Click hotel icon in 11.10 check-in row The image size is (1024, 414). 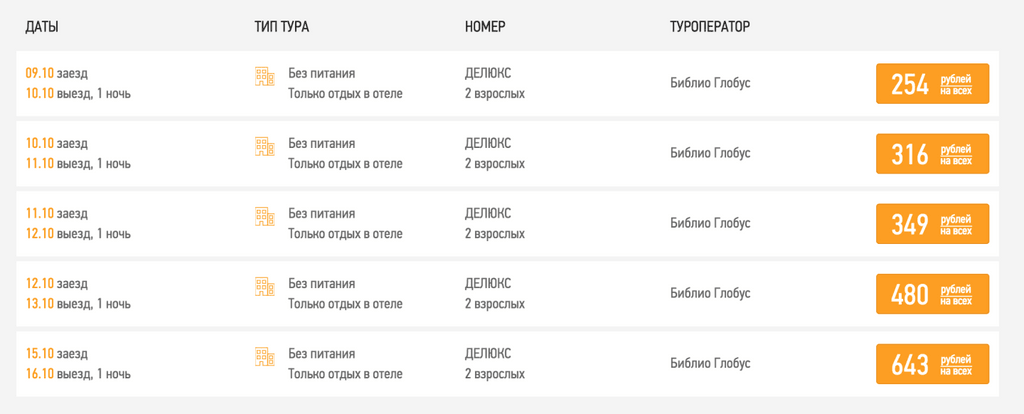point(264,217)
